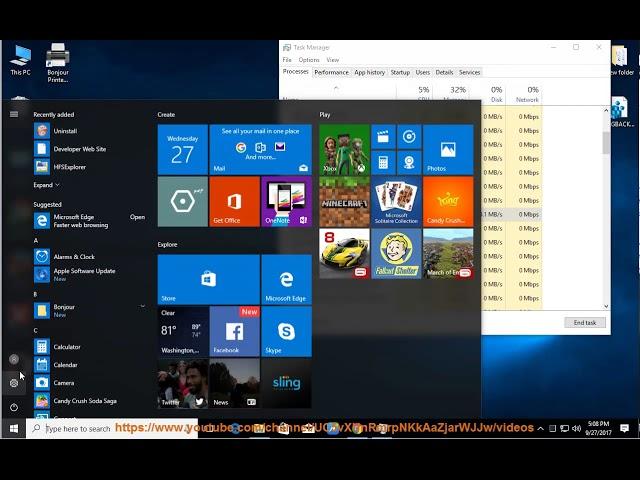Screen dimensions: 640x480
Task: Click End task button in Task Manager
Action: click(585, 322)
